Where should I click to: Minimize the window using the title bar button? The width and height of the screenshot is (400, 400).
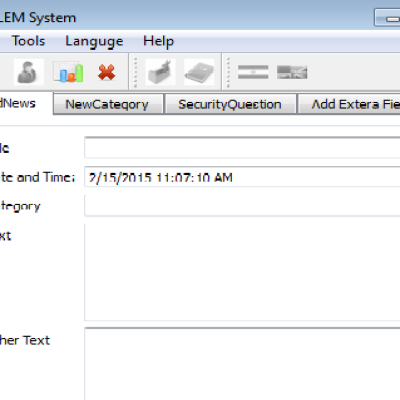click(x=388, y=18)
